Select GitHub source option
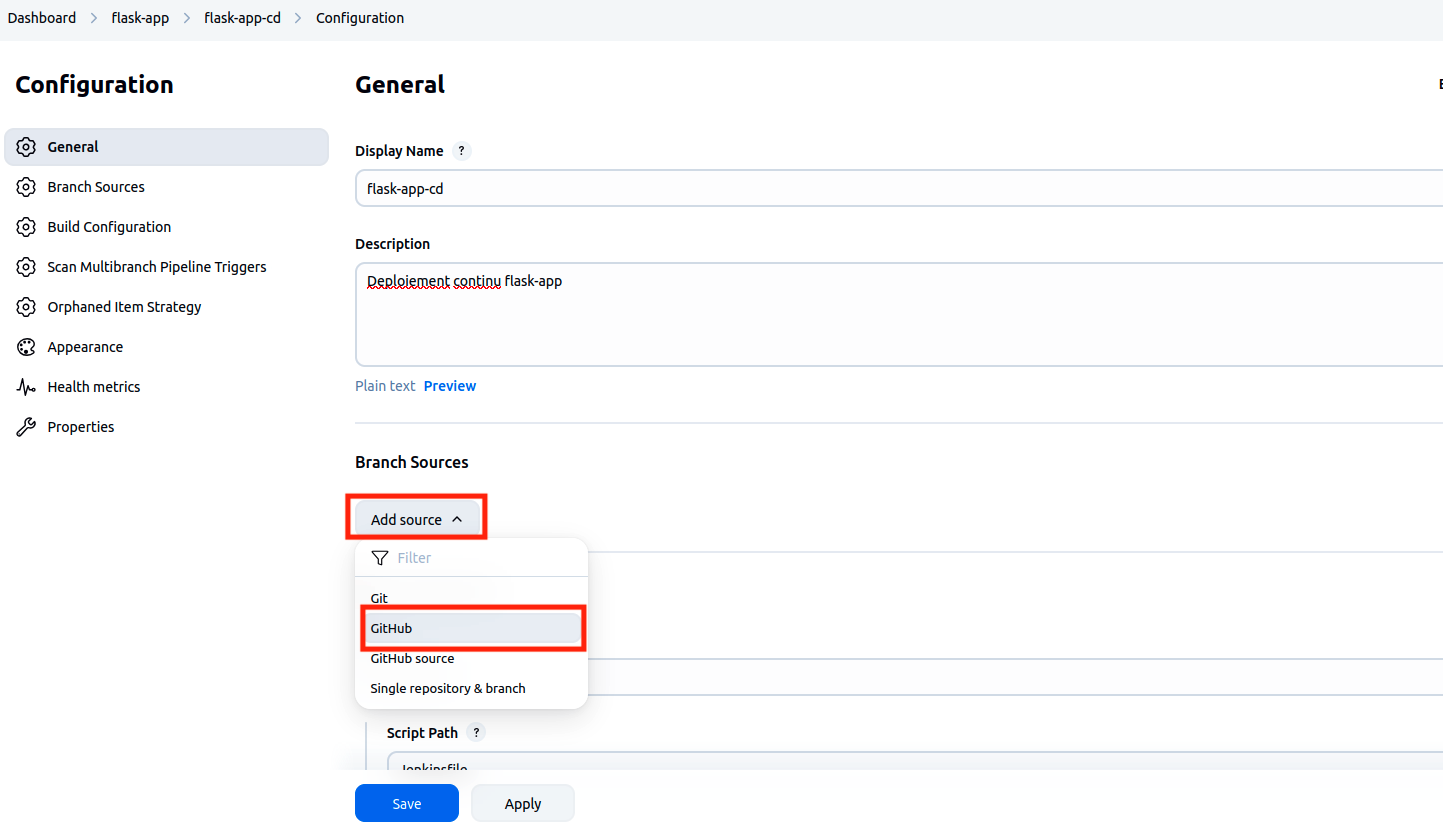The height and width of the screenshot is (825, 1443). 412,658
